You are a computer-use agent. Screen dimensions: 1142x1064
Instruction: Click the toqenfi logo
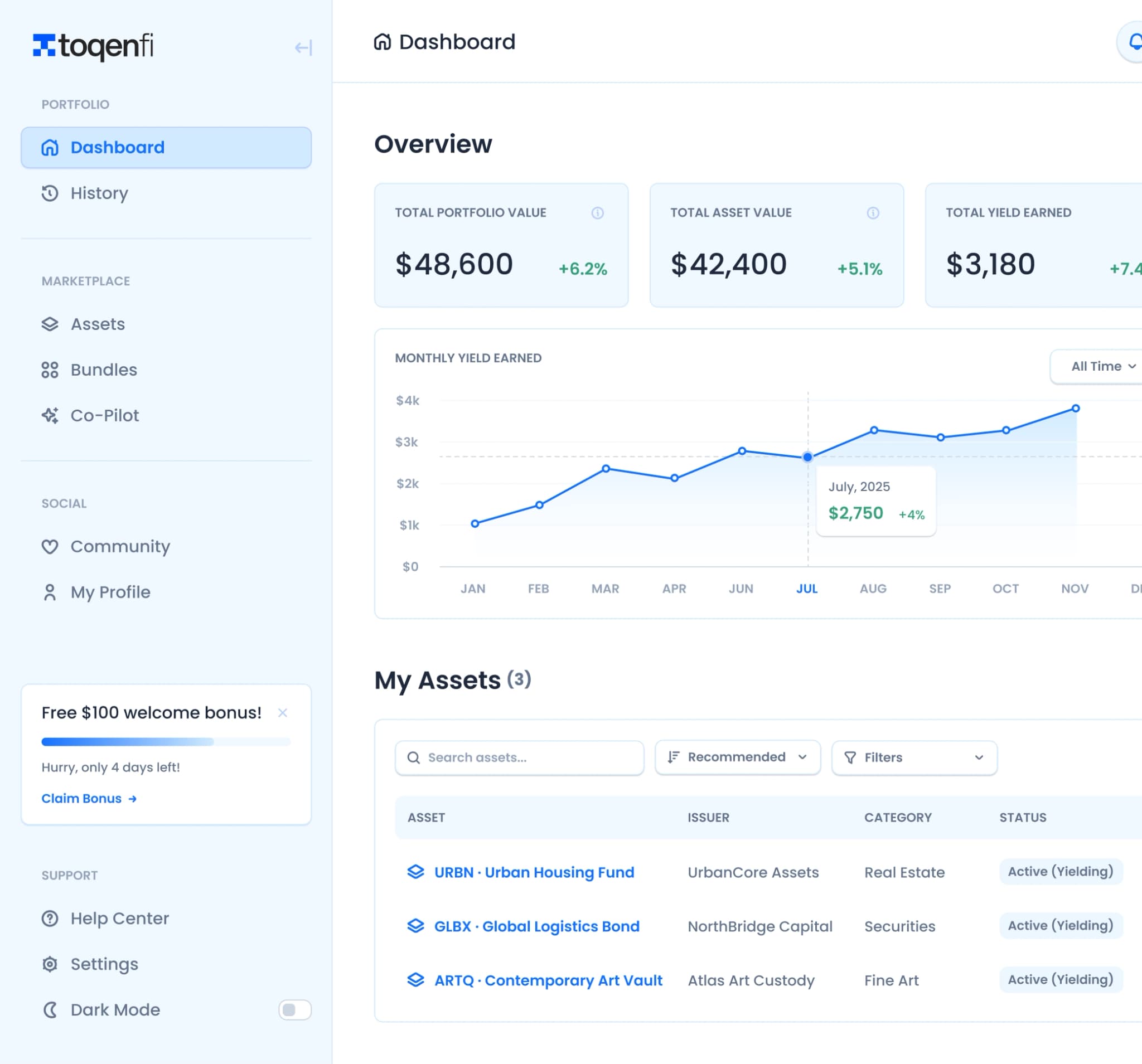(93, 46)
